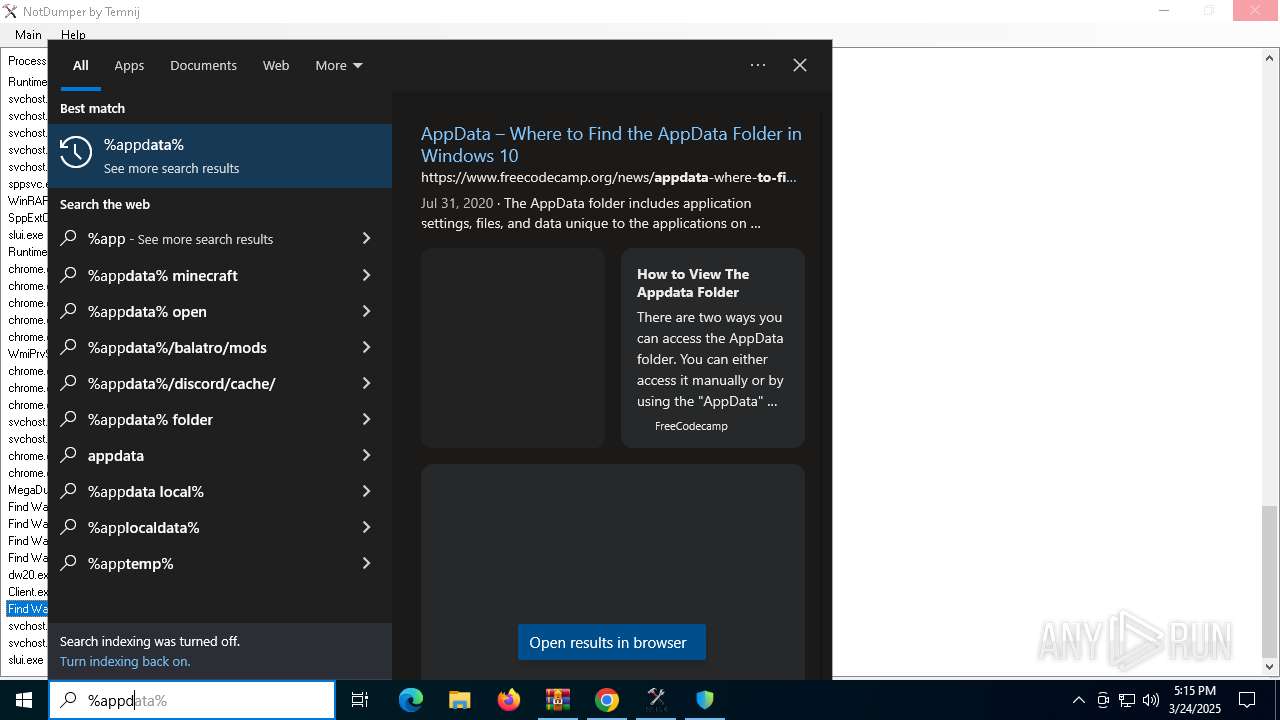Viewport: 1280px width, 720px height.
Task: Open the %appdata% best match result
Action: [x=220, y=156]
